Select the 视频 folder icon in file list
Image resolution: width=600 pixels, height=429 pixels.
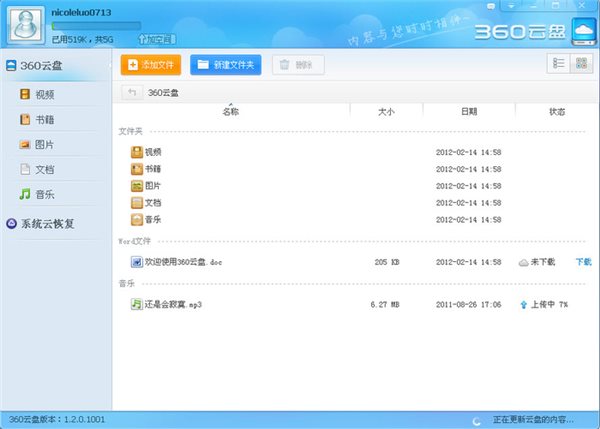(x=137, y=152)
